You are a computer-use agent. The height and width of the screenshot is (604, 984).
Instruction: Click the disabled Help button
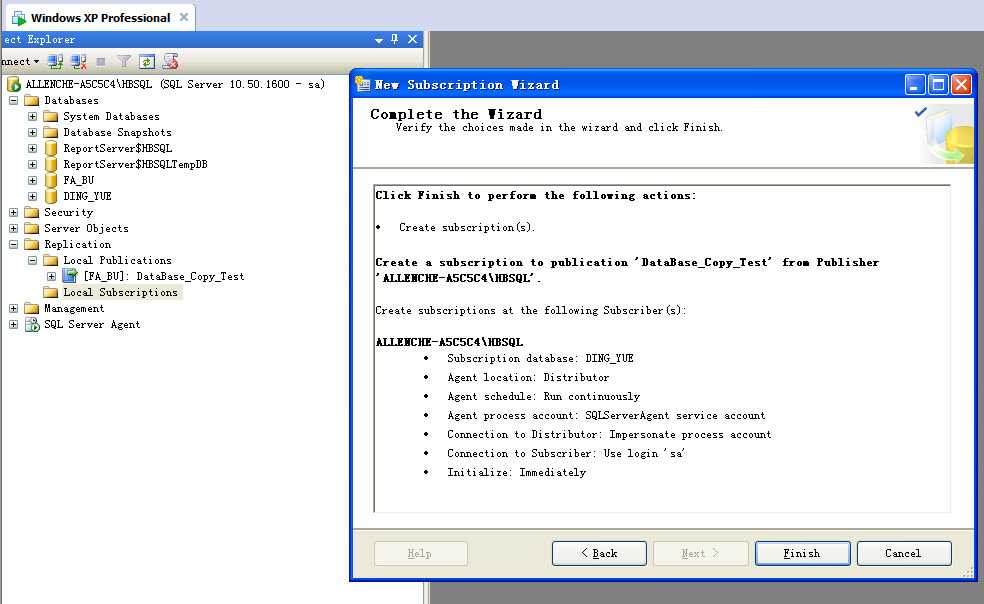(420, 553)
